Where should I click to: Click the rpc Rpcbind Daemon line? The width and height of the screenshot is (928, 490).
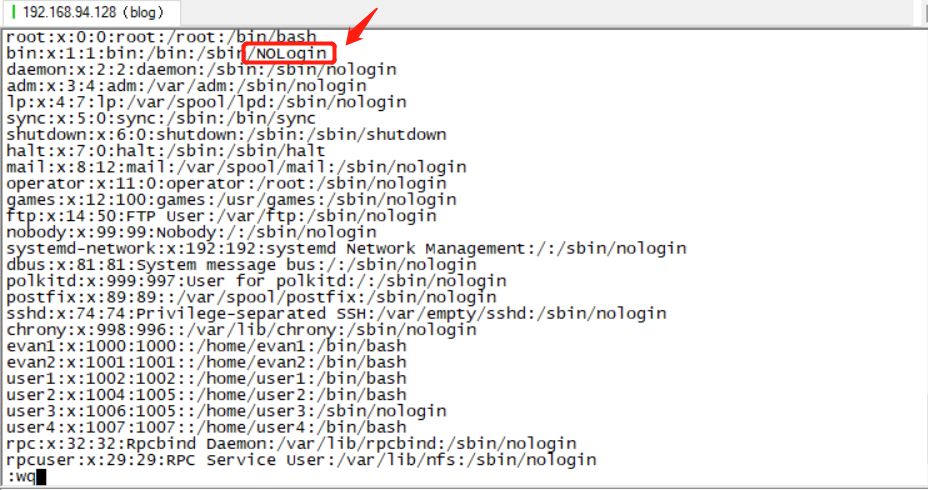[291, 444]
